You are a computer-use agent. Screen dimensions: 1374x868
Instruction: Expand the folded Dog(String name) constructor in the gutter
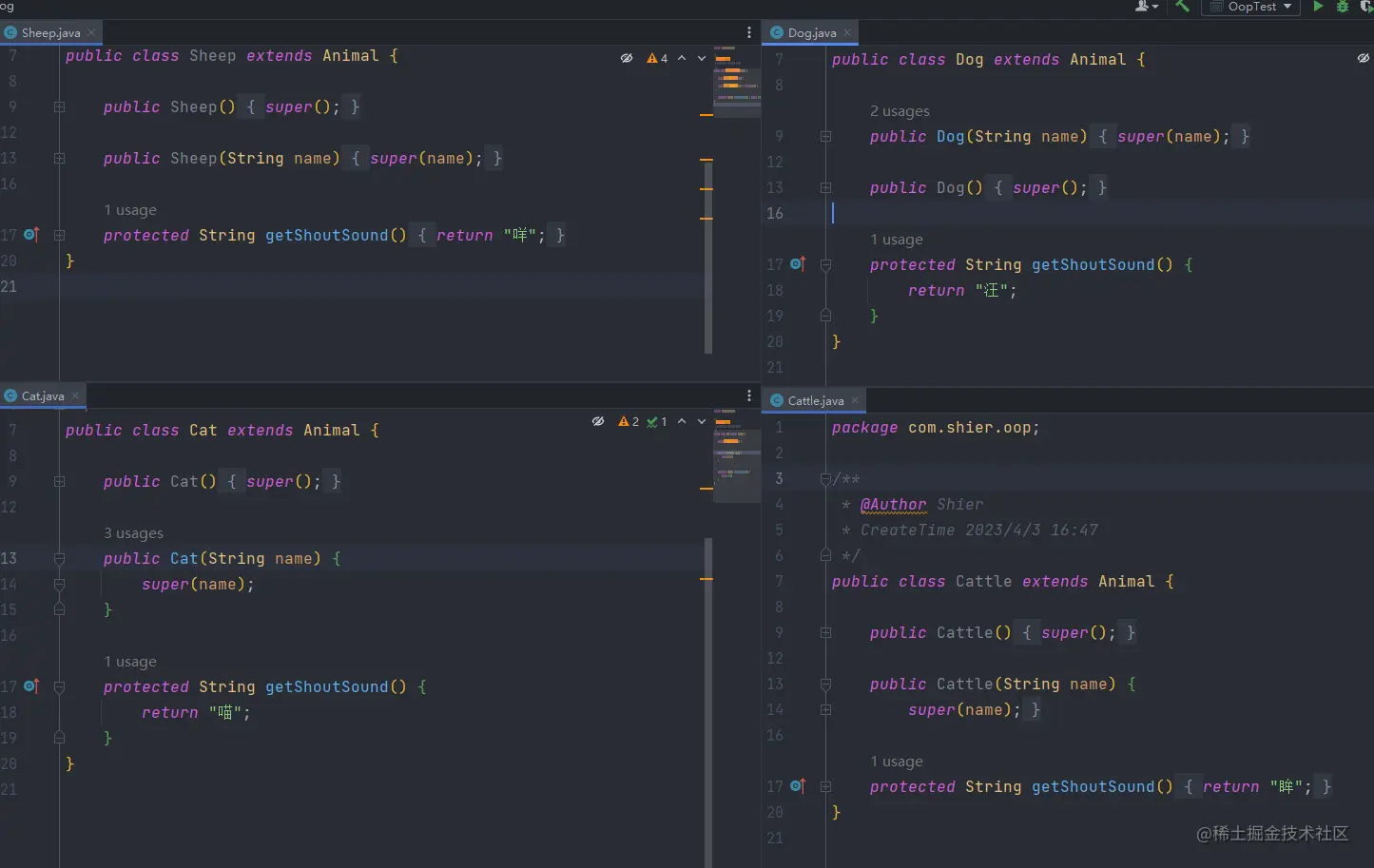tap(825, 136)
